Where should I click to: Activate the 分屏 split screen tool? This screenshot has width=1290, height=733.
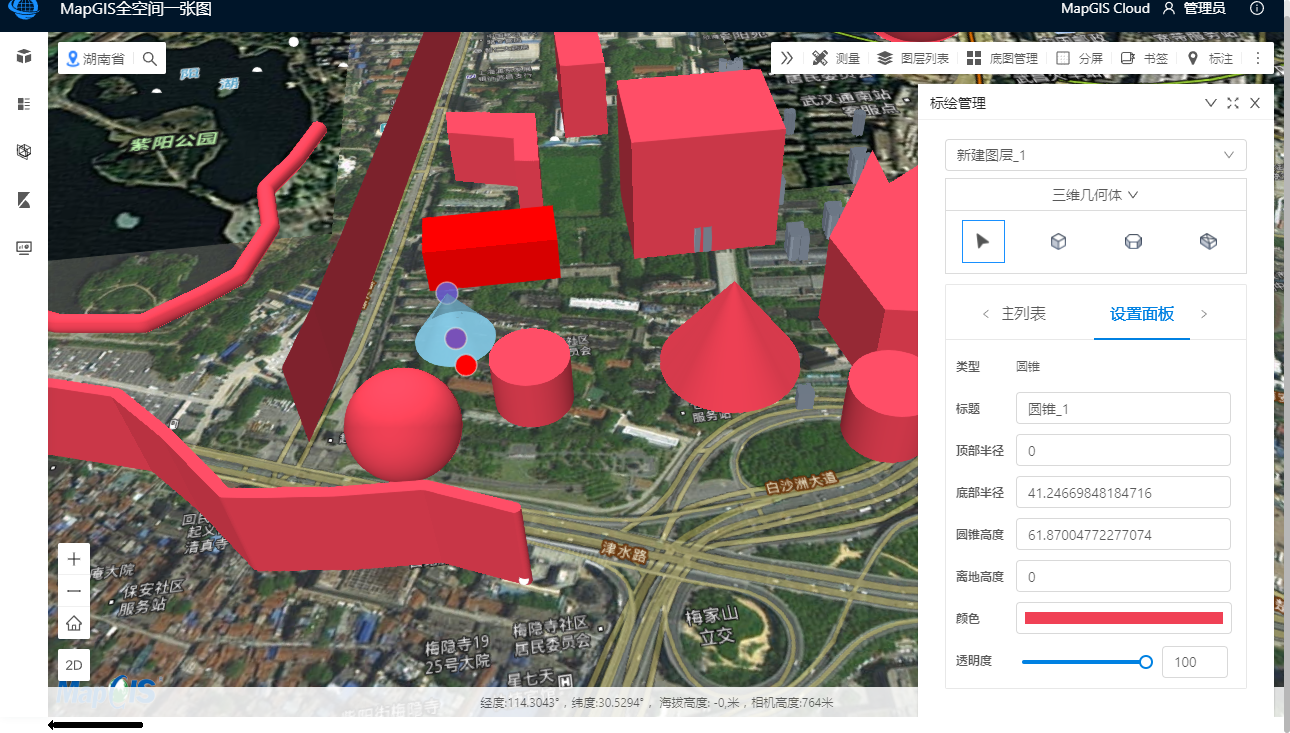point(1080,58)
